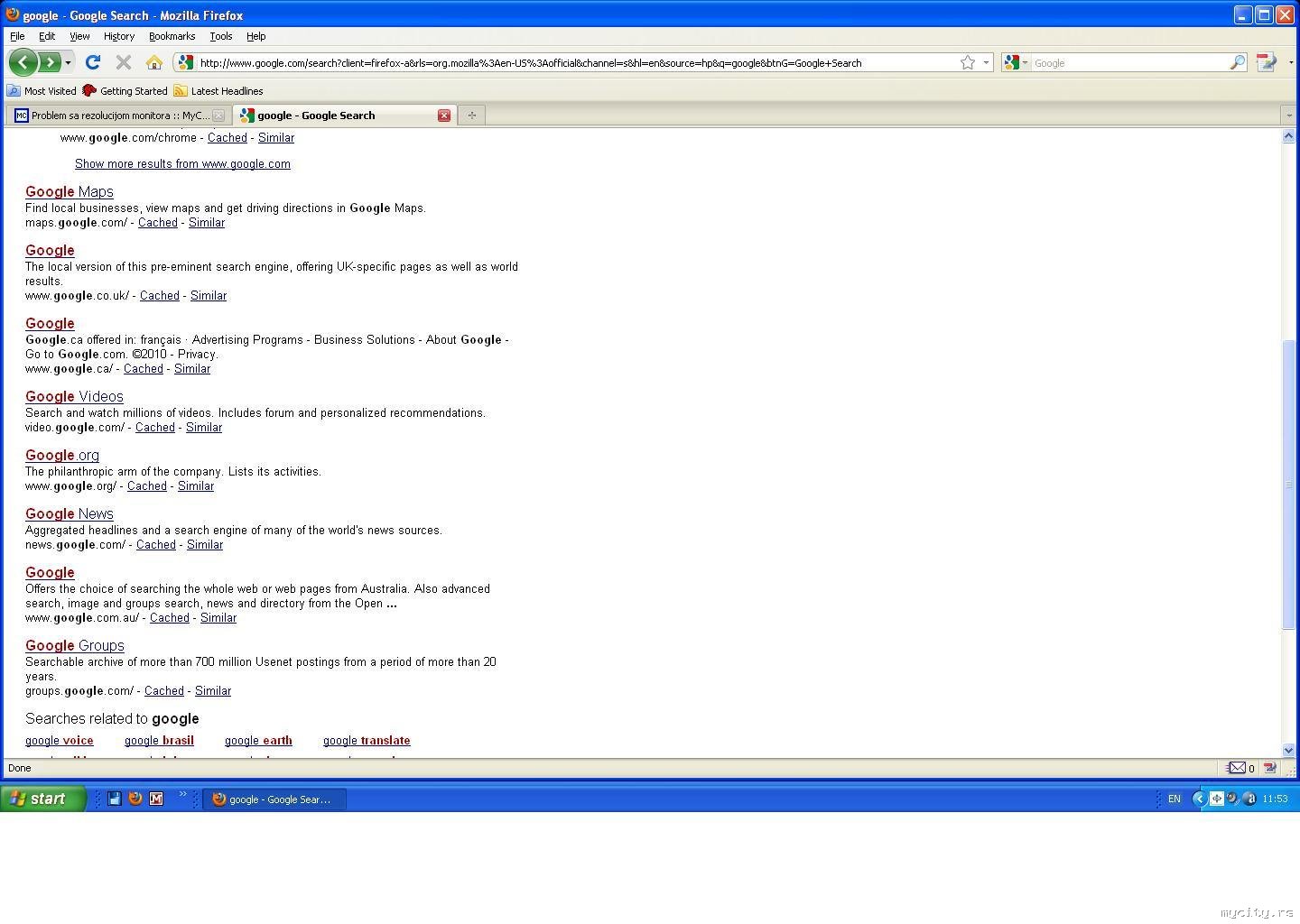
Task: Select the google - Google Search tab
Action: [x=344, y=115]
